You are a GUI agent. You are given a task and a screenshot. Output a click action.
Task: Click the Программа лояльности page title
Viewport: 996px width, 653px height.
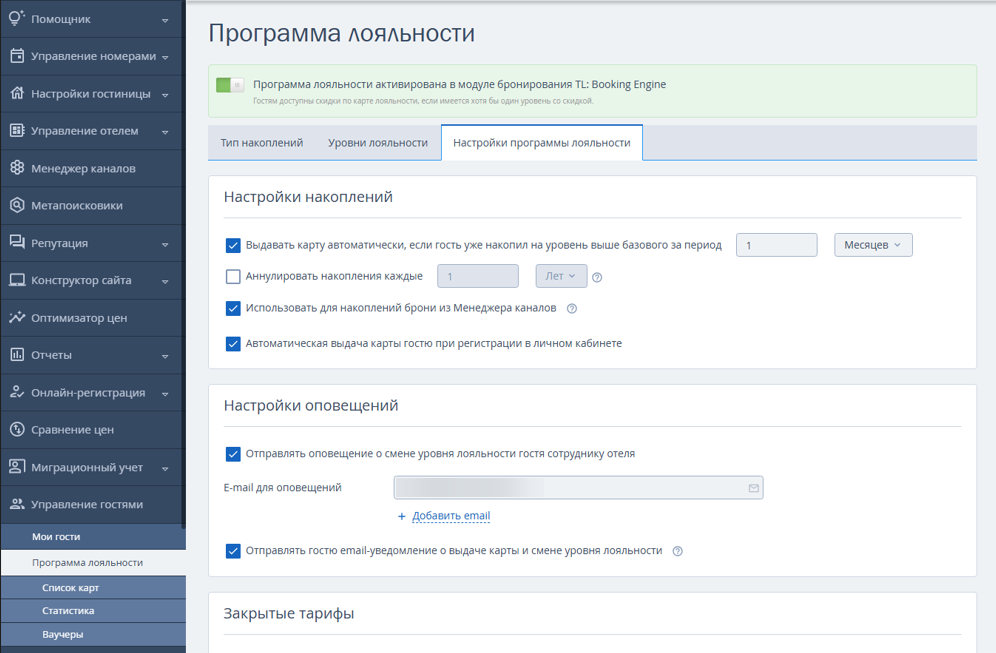342,33
